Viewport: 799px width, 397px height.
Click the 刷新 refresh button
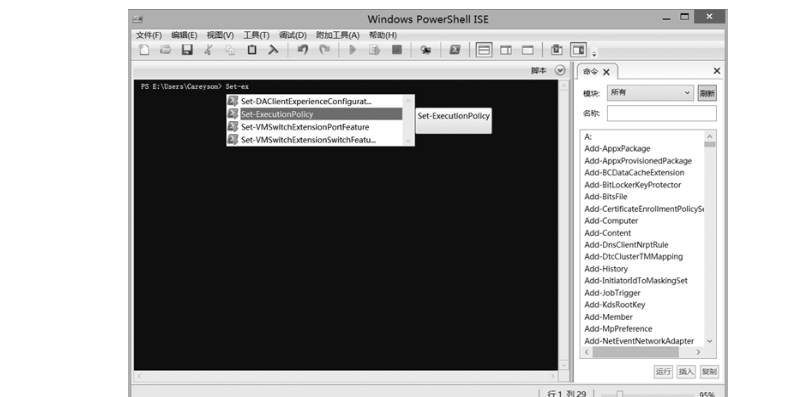(x=707, y=93)
